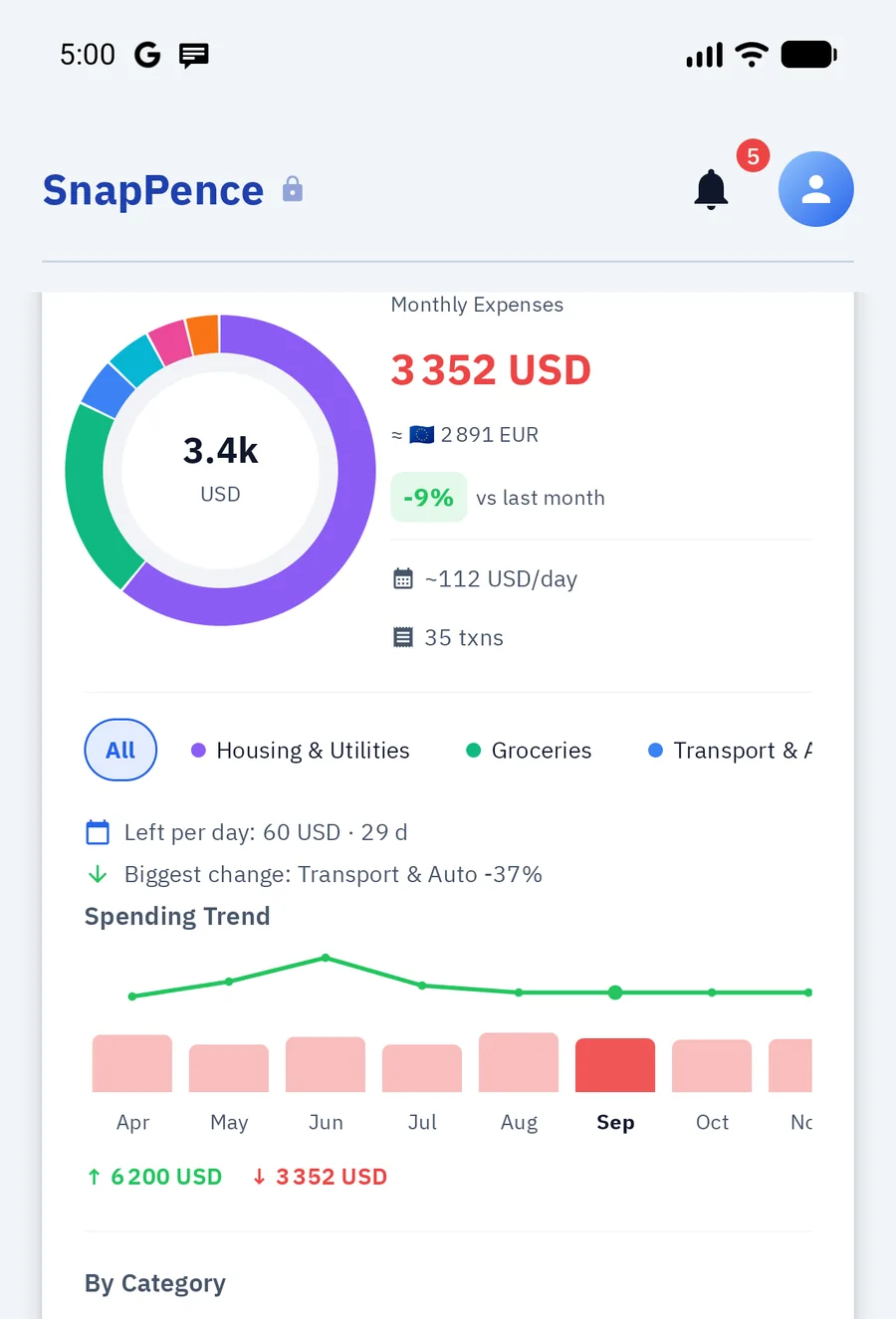Tap the red 3 352 USD amount under chart
Screen dimensions: 896x1319
point(332,1177)
